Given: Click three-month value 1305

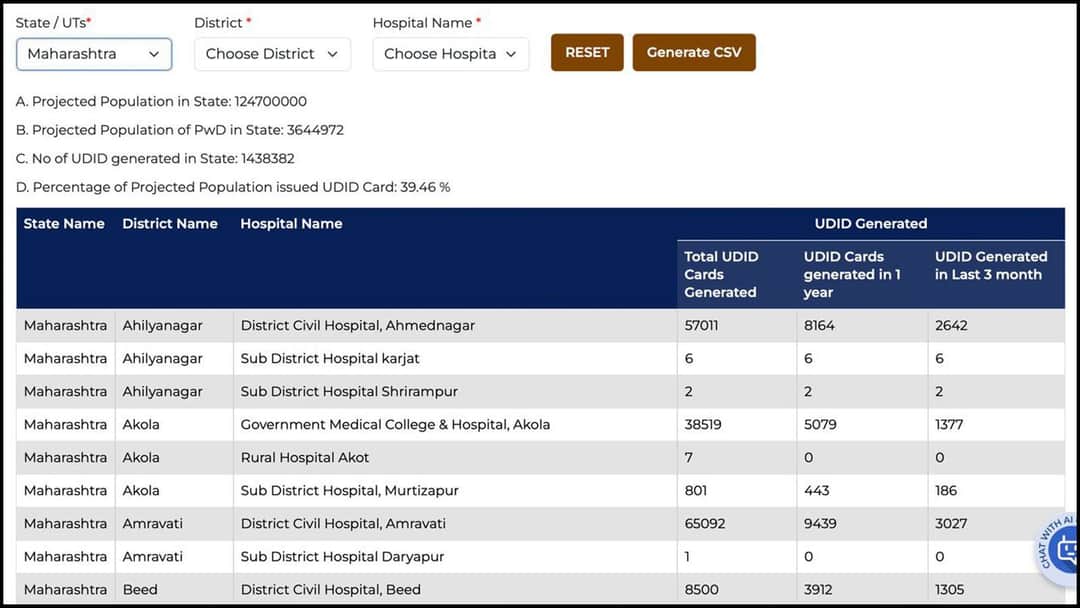Looking at the screenshot, I should (x=950, y=590).
